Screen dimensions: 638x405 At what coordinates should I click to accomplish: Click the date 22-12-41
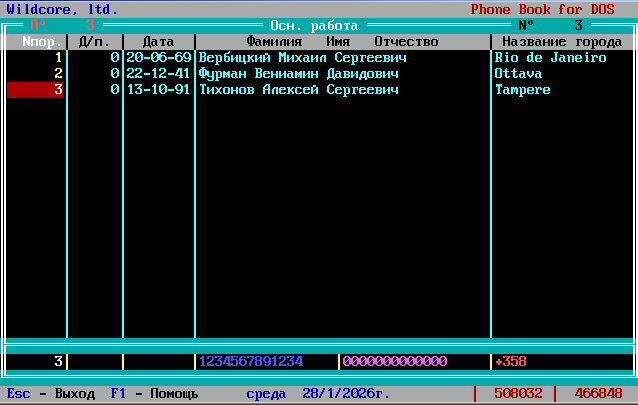[158, 74]
